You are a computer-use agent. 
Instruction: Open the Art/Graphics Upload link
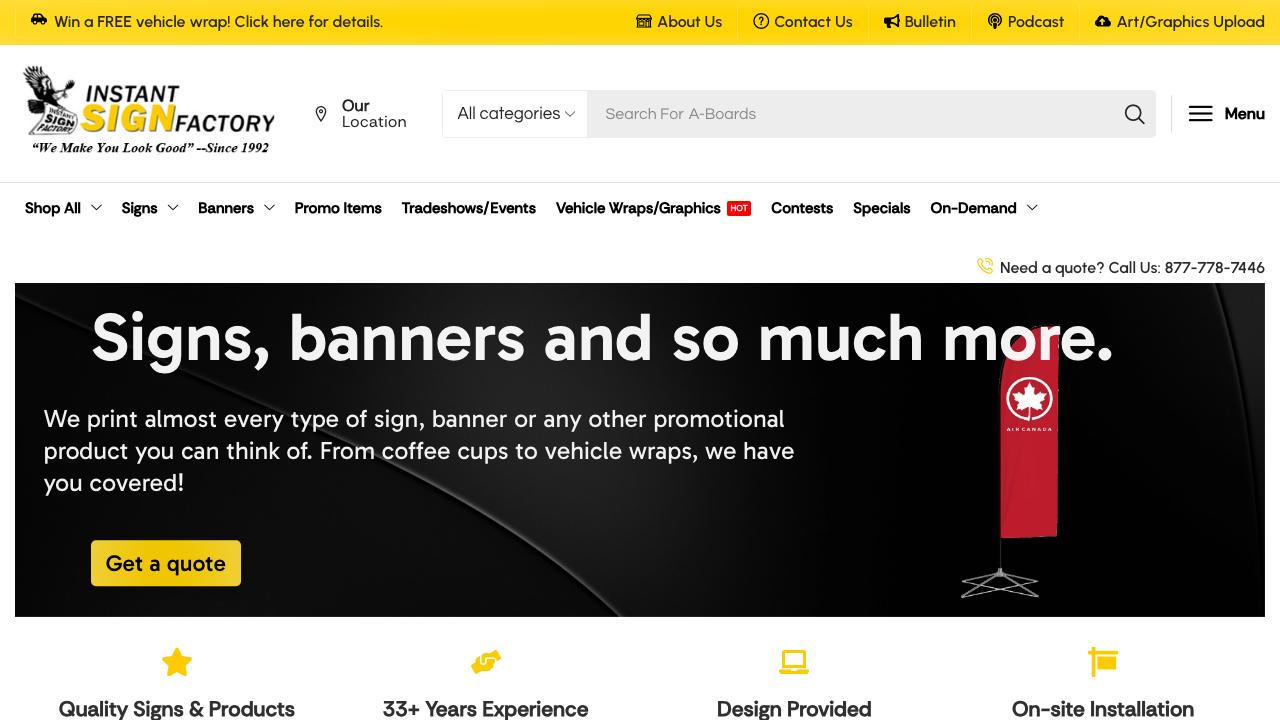1179,22
